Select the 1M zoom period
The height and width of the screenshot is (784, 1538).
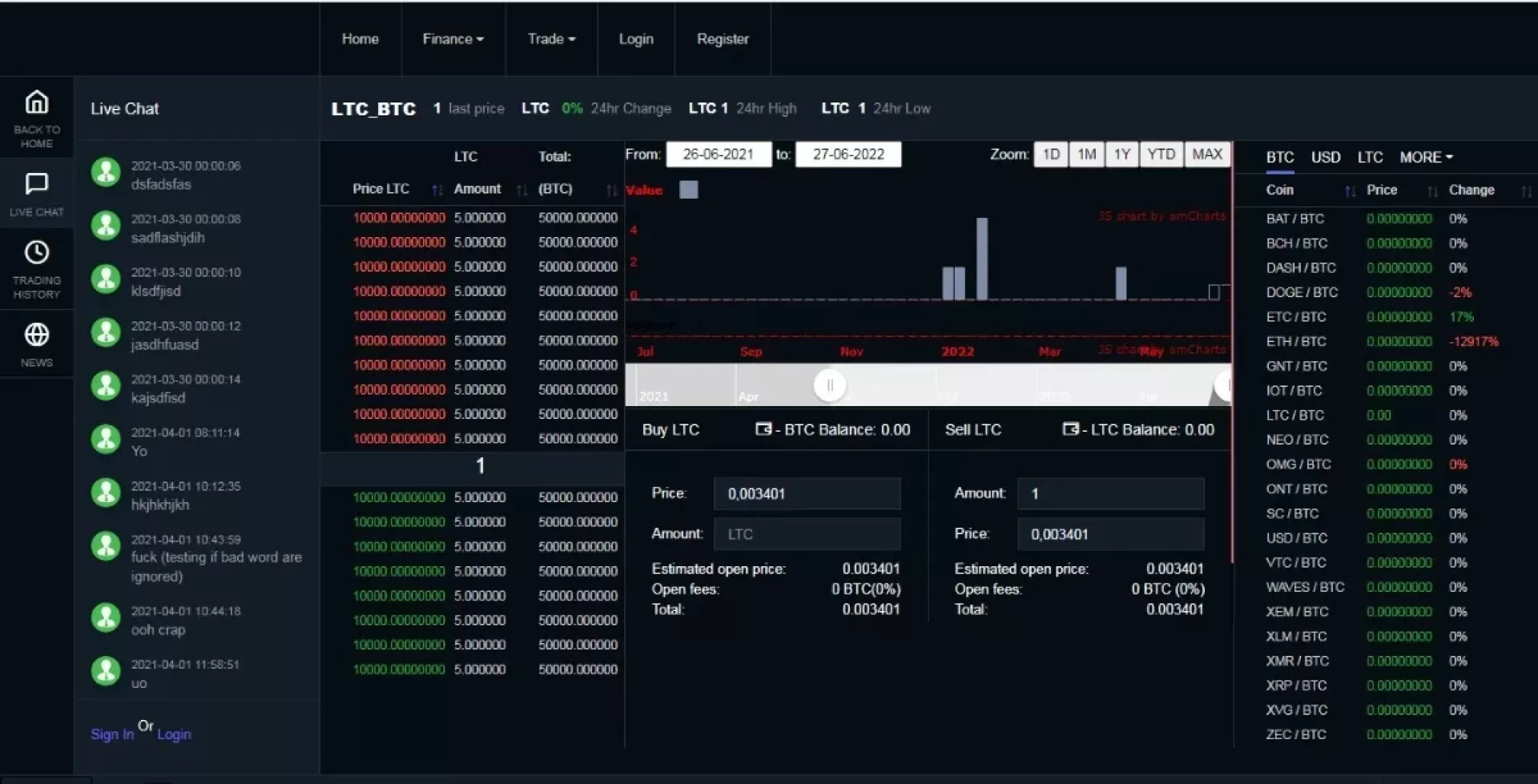1086,155
